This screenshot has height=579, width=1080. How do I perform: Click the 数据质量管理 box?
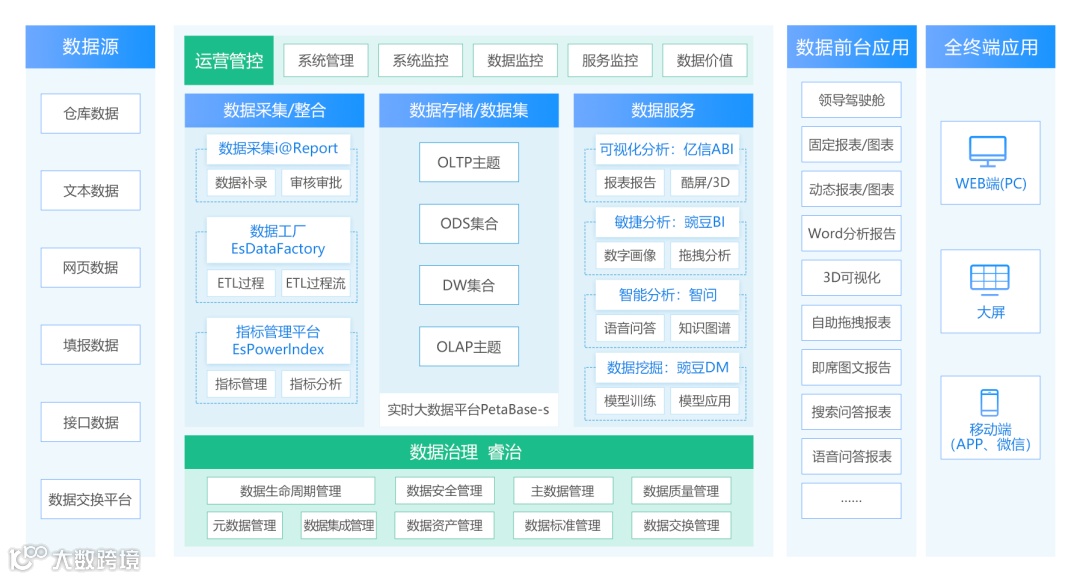coord(681,491)
